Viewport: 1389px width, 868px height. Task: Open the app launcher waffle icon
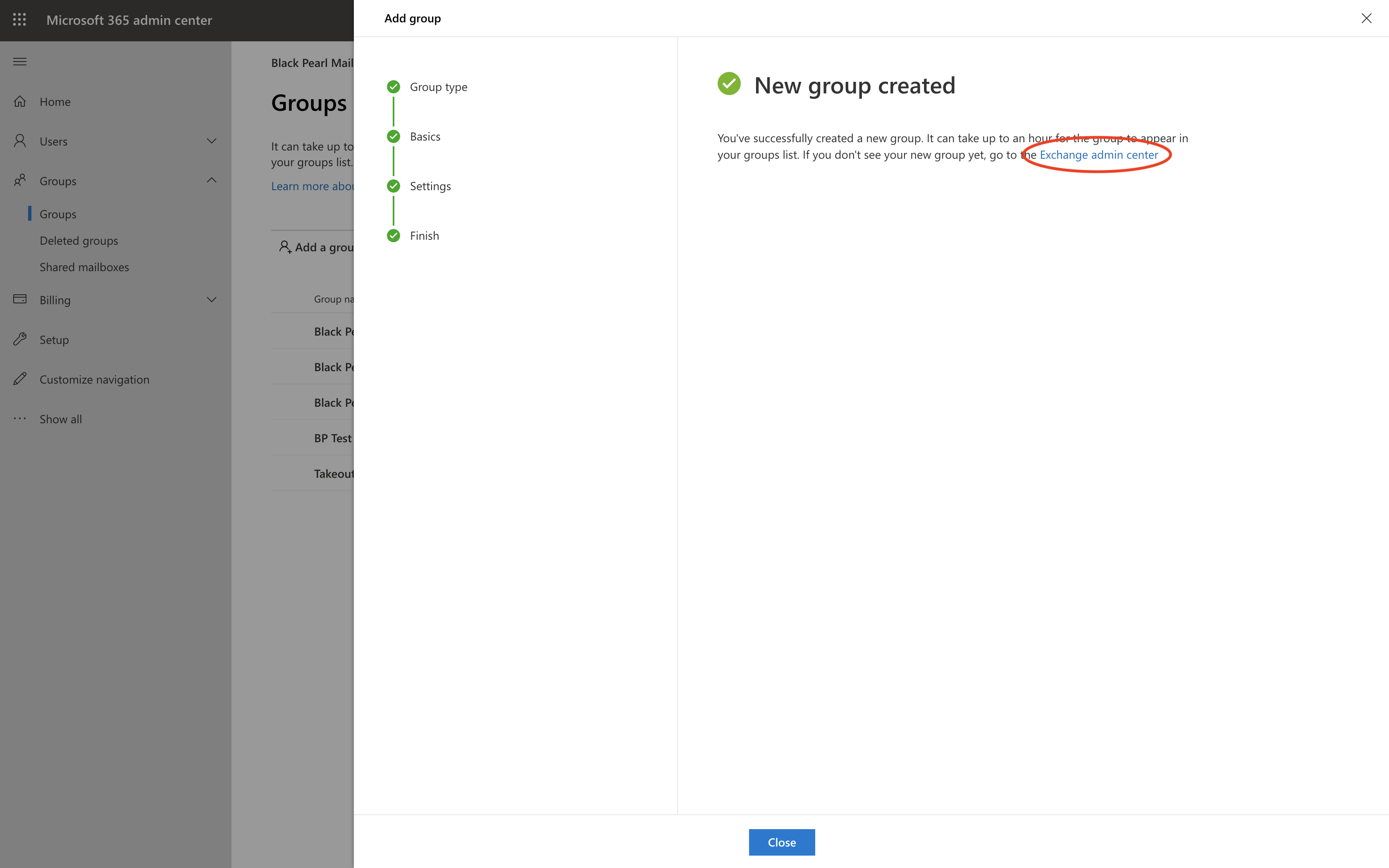click(x=19, y=20)
